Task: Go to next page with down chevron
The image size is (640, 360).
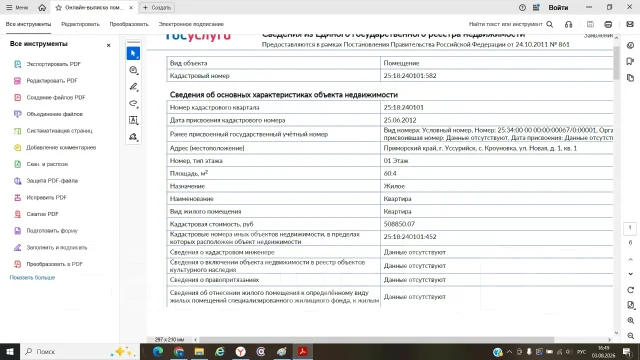Action: pos(630,274)
